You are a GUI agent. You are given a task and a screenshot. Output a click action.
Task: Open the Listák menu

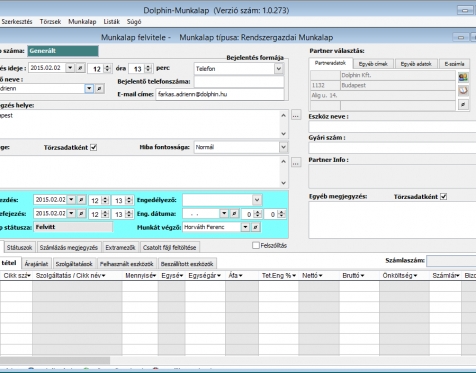(111, 22)
